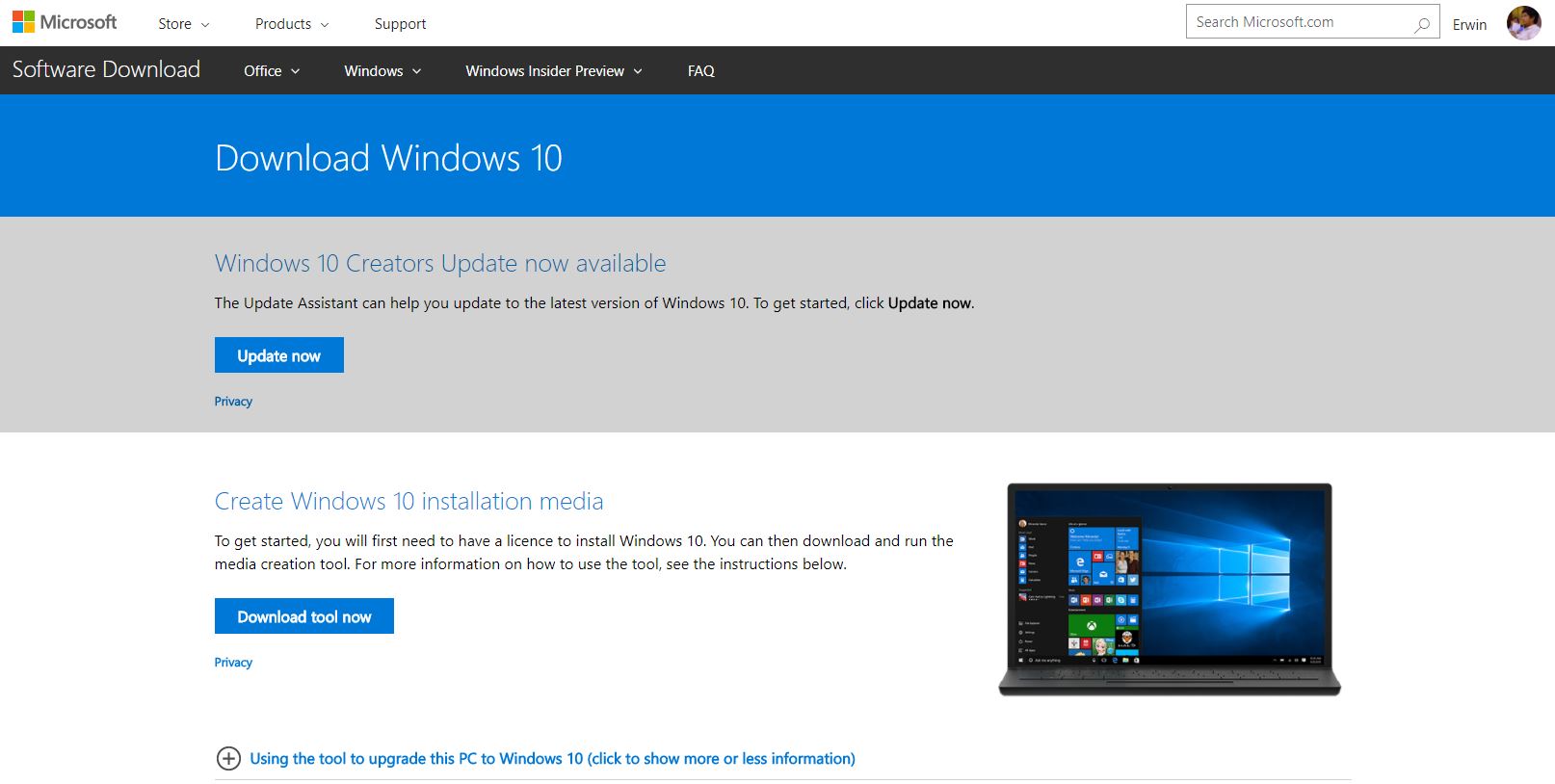Click the search magnifier icon
Screen dimensions: 1555x784
(1422, 23)
